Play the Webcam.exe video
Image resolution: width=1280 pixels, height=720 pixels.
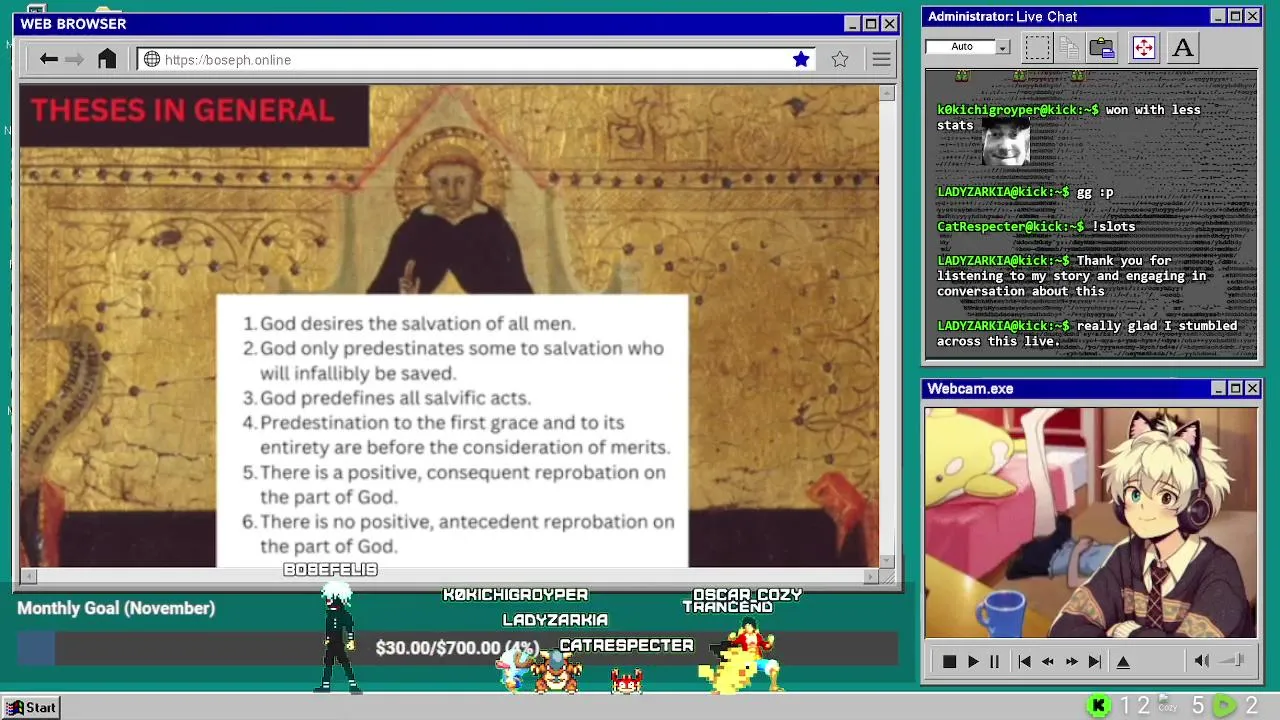pyautogui.click(x=973, y=662)
